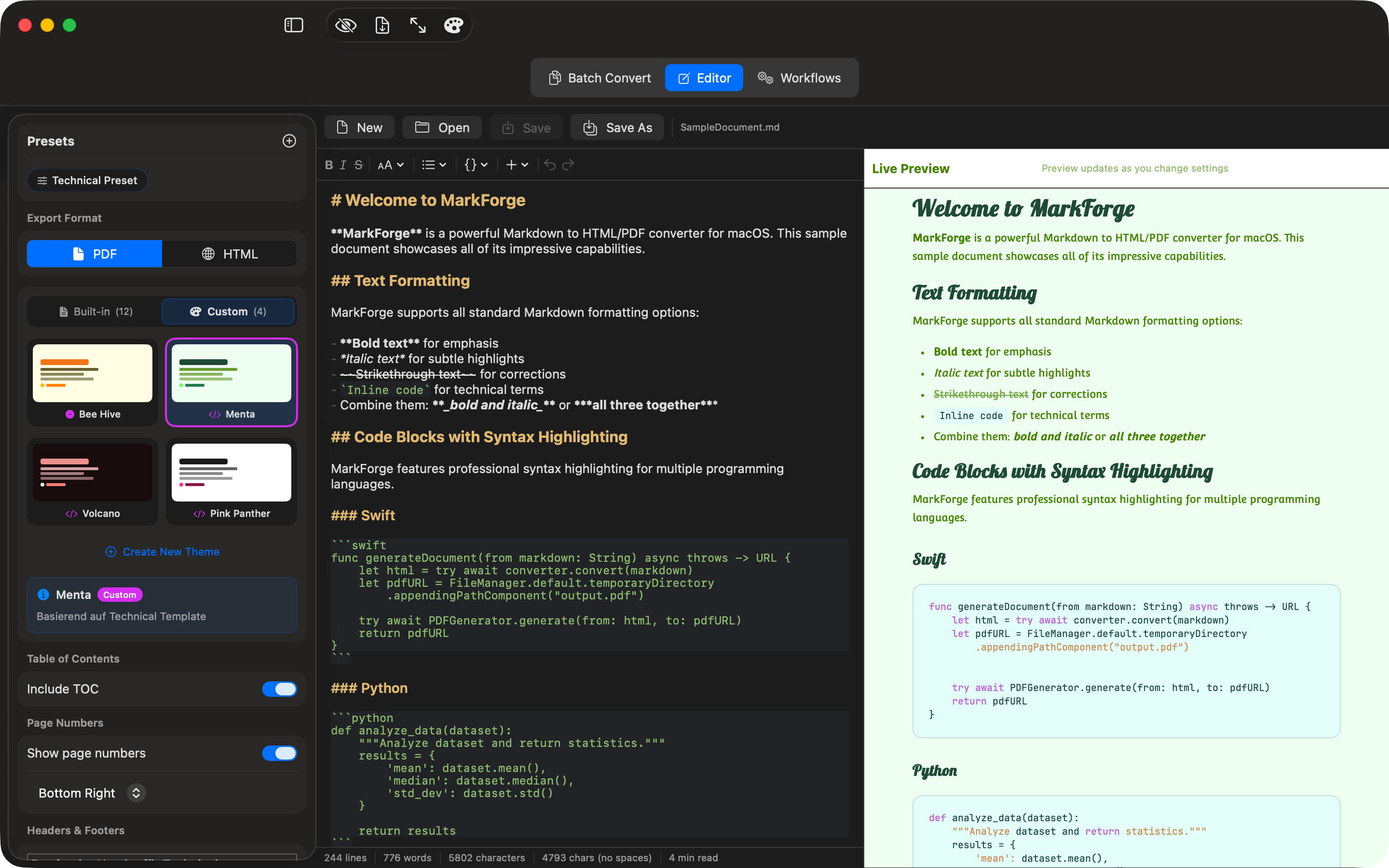The image size is (1389, 868).
Task: Click the undo arrow icon
Action: click(x=550, y=165)
